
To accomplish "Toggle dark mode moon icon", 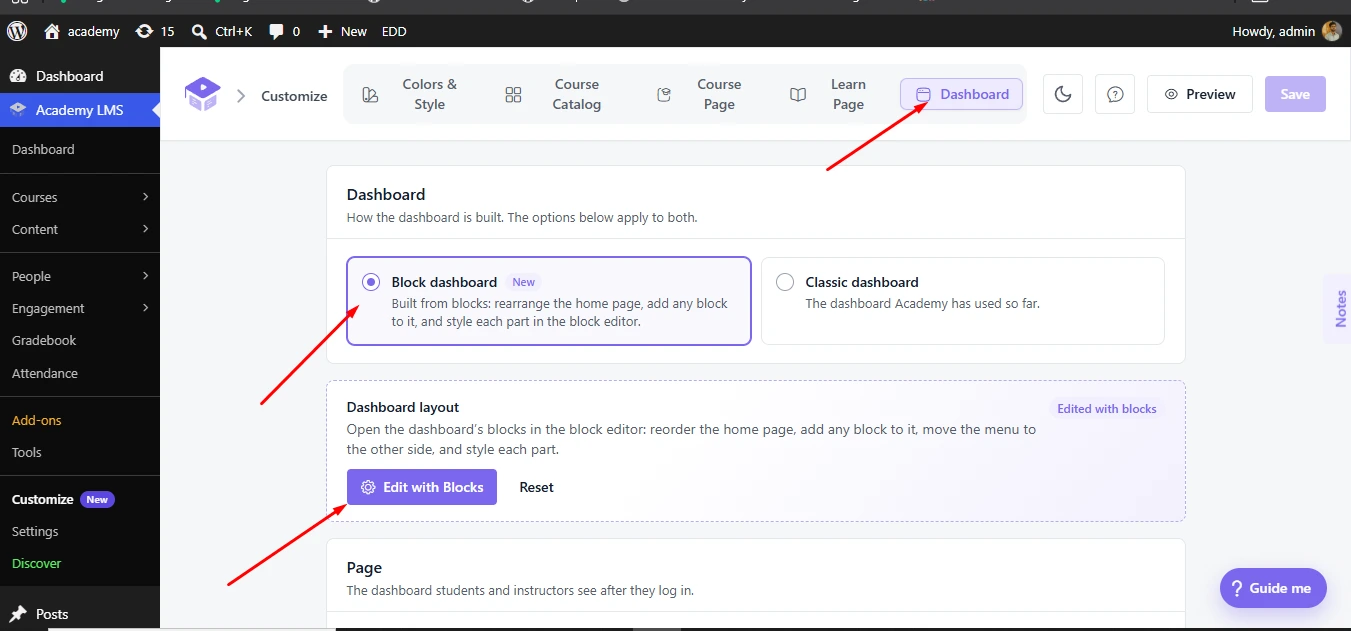I will coord(1063,94).
